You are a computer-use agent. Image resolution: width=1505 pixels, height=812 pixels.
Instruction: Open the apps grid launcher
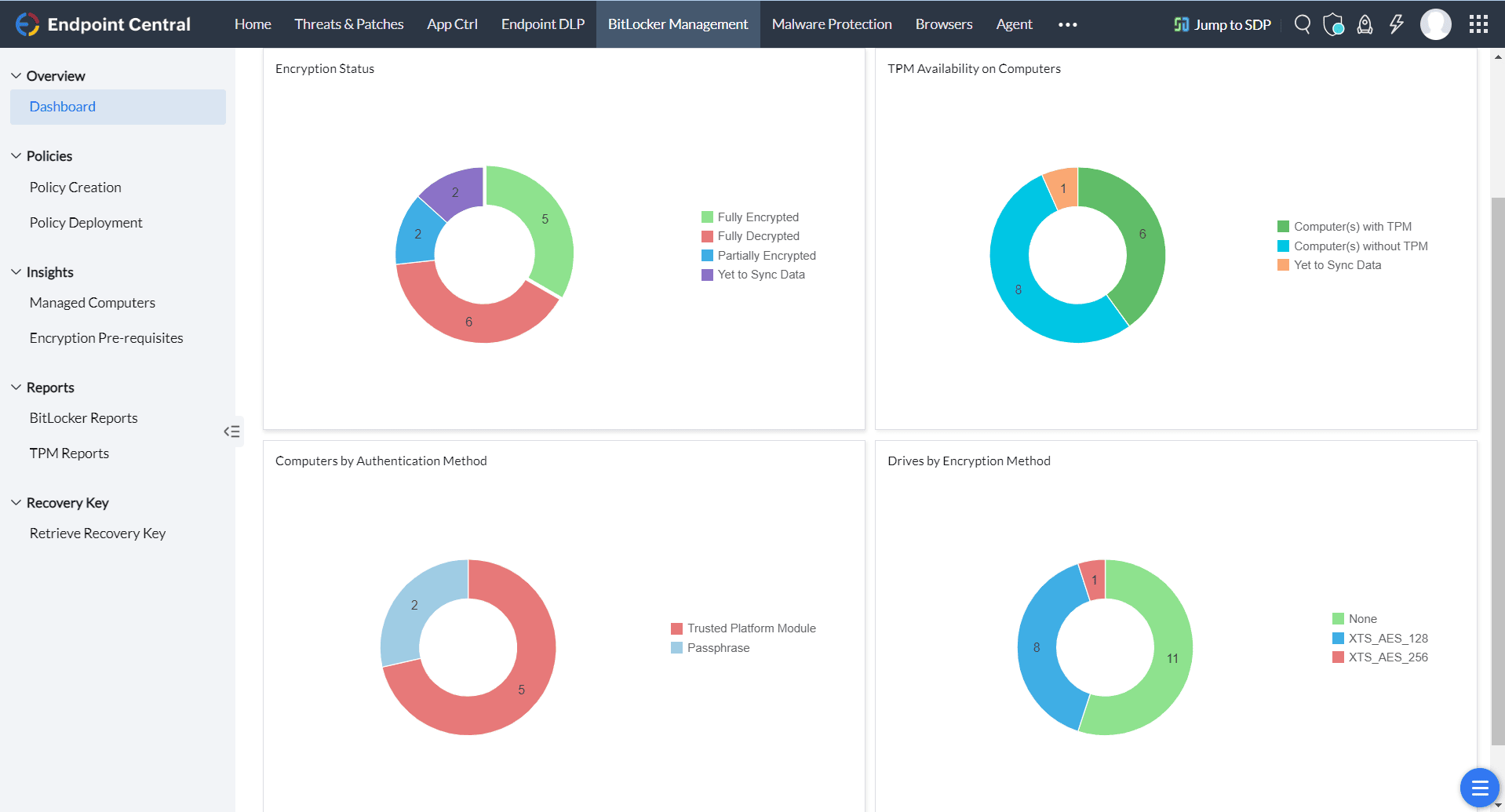coord(1478,24)
